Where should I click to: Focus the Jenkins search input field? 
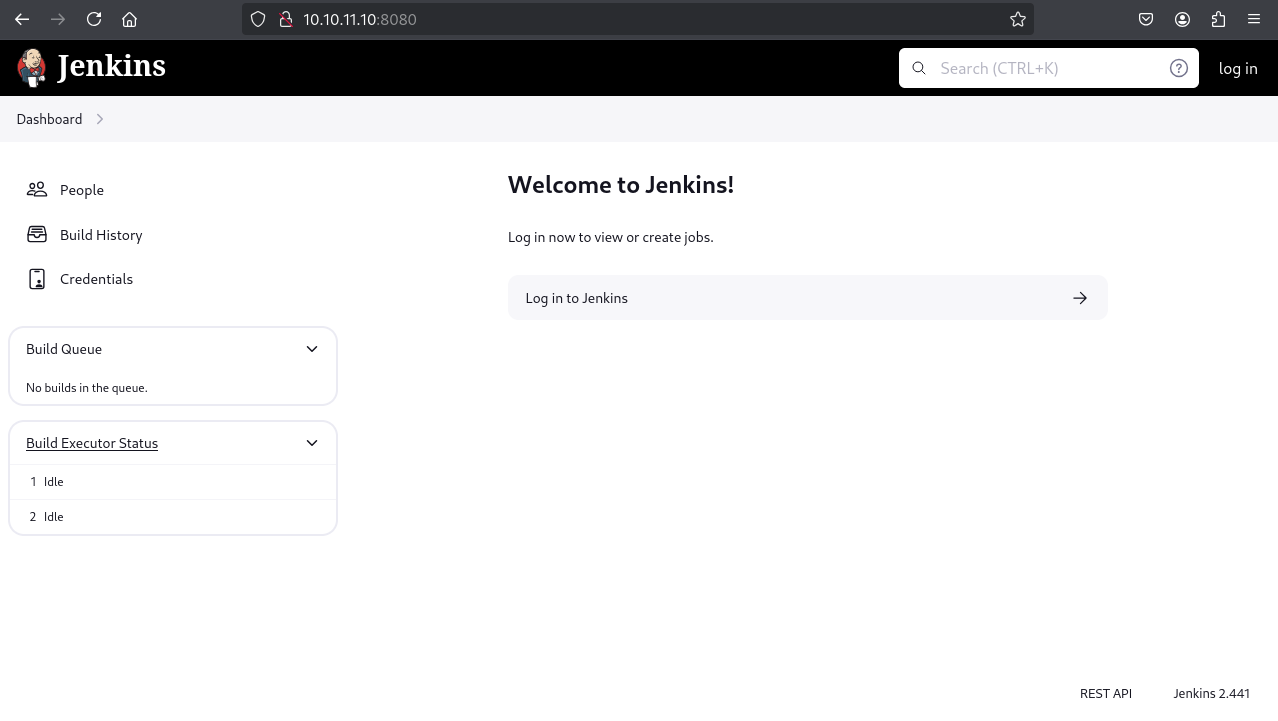pyautogui.click(x=1045, y=68)
